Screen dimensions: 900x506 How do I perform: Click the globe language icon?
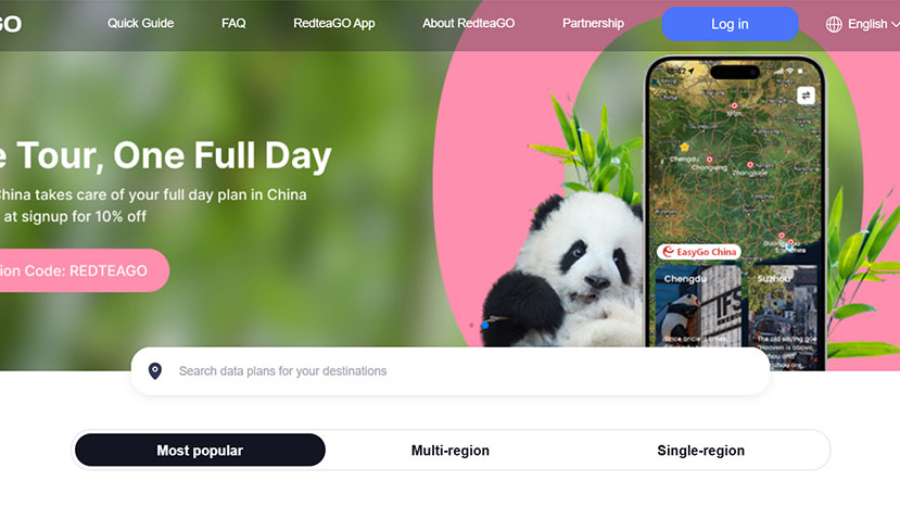coord(833,24)
